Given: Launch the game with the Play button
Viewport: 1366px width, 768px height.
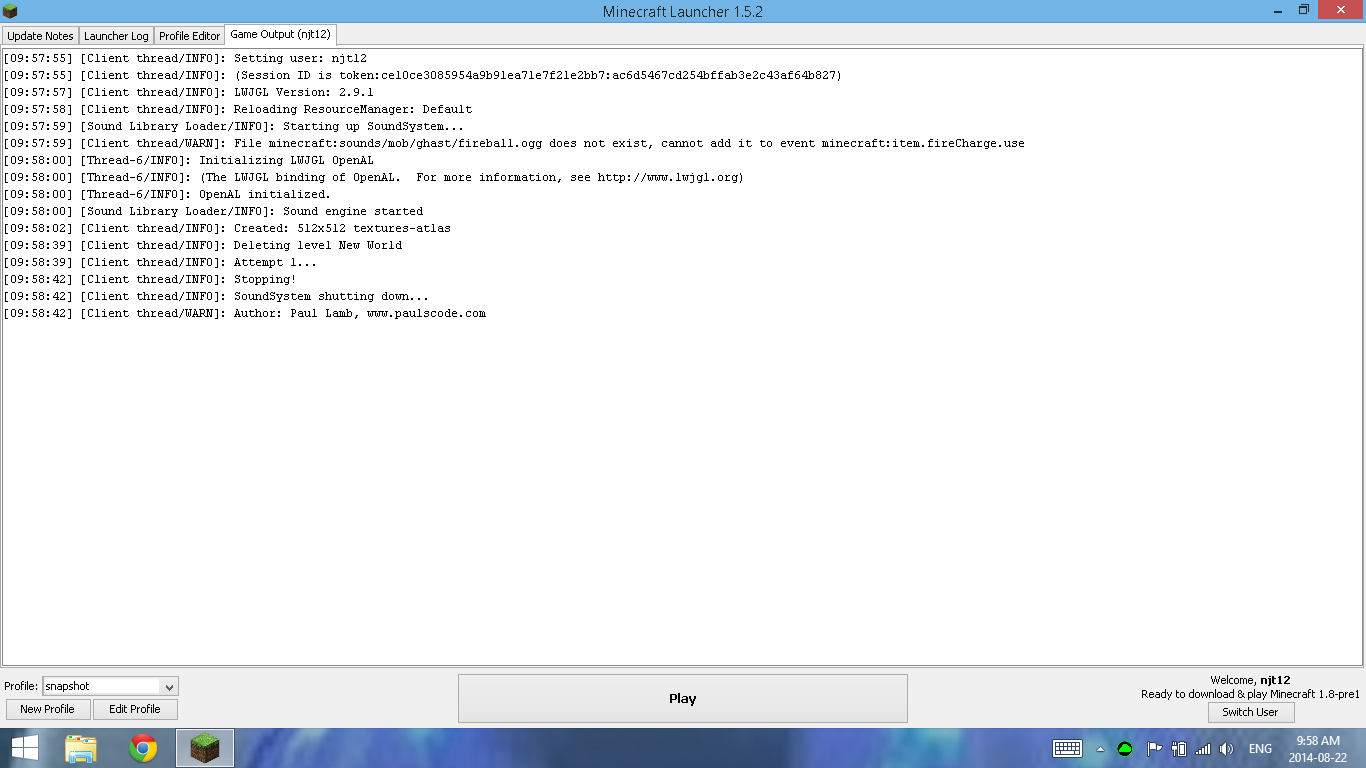Looking at the screenshot, I should click(683, 698).
